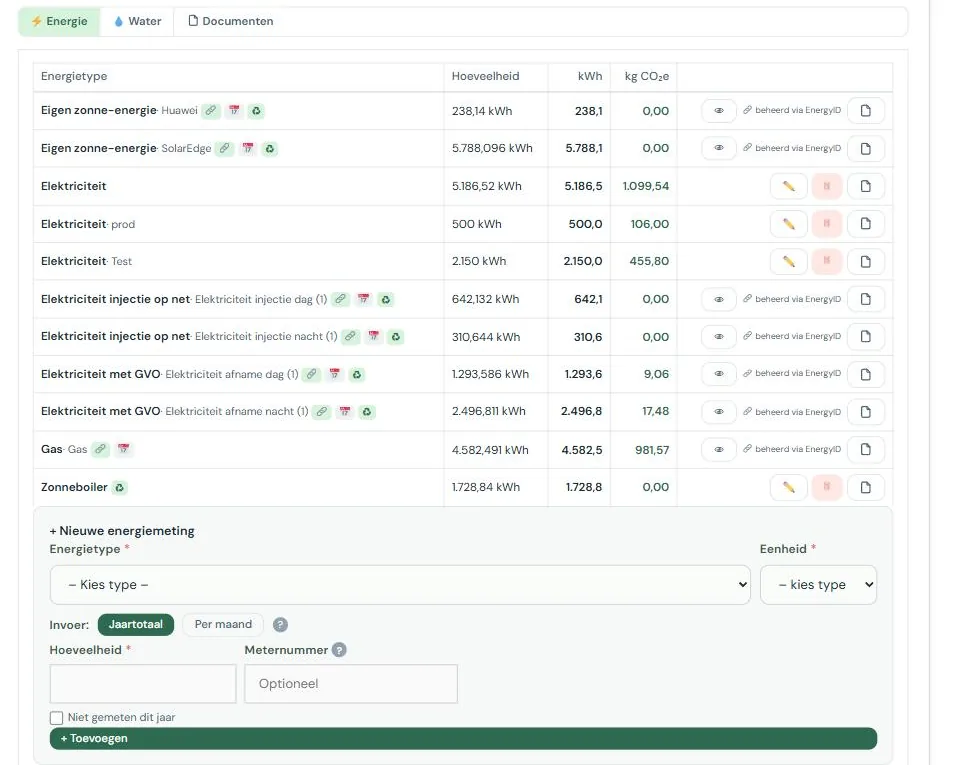
Task: Show help for Meternummer
Action: (x=339, y=650)
